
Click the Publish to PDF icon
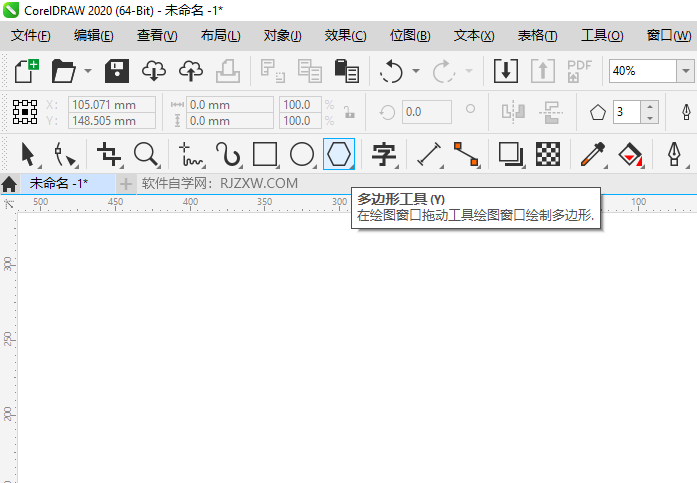(580, 71)
